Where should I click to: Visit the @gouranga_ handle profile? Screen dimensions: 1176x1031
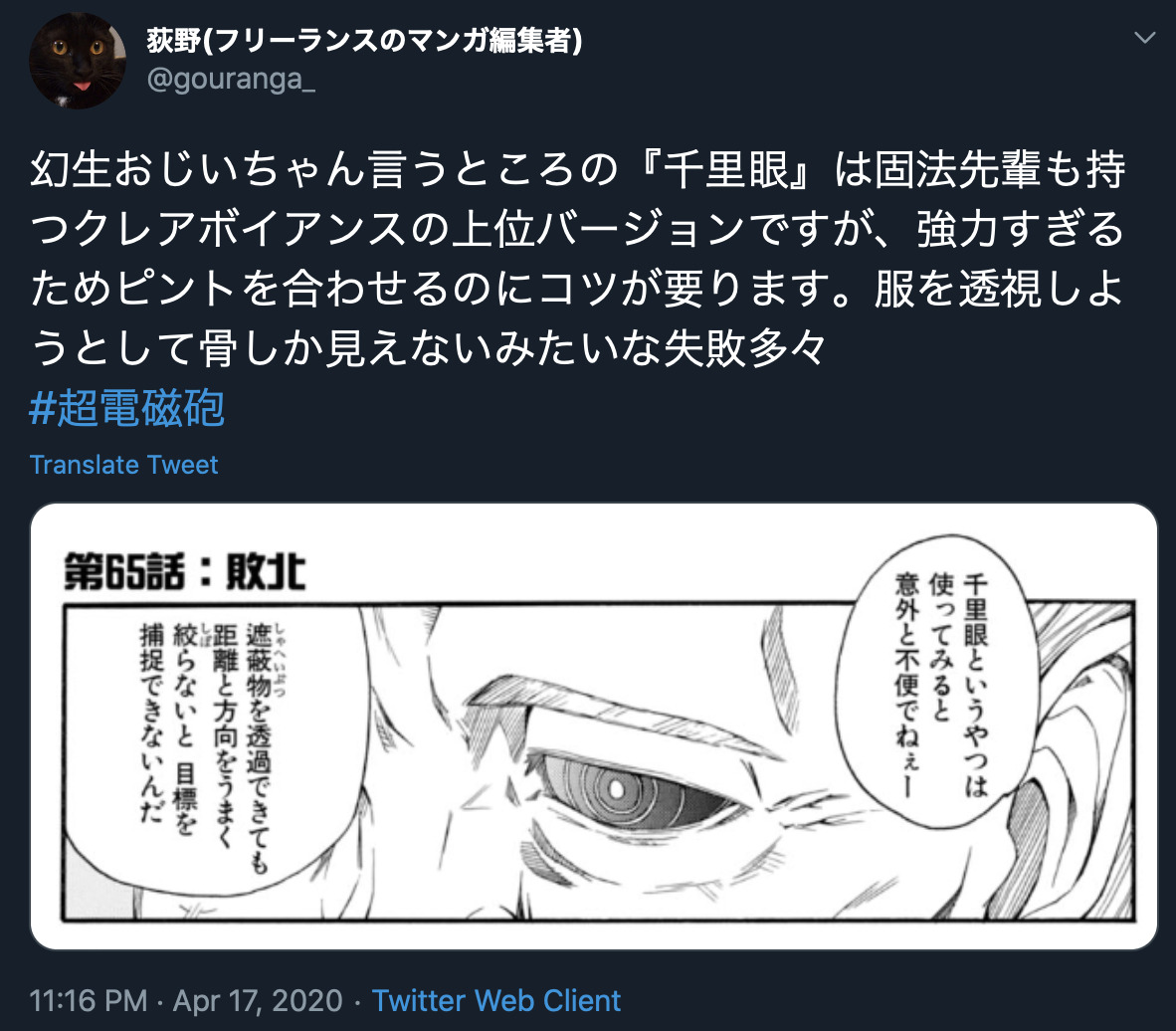point(231,79)
